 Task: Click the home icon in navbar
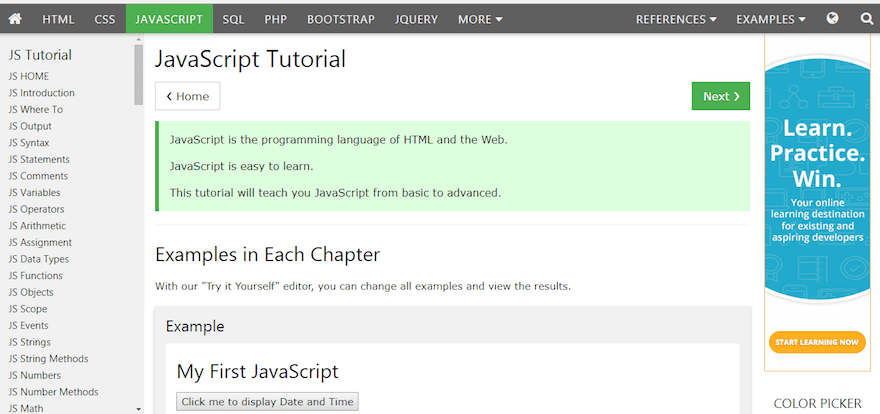click(x=15, y=18)
